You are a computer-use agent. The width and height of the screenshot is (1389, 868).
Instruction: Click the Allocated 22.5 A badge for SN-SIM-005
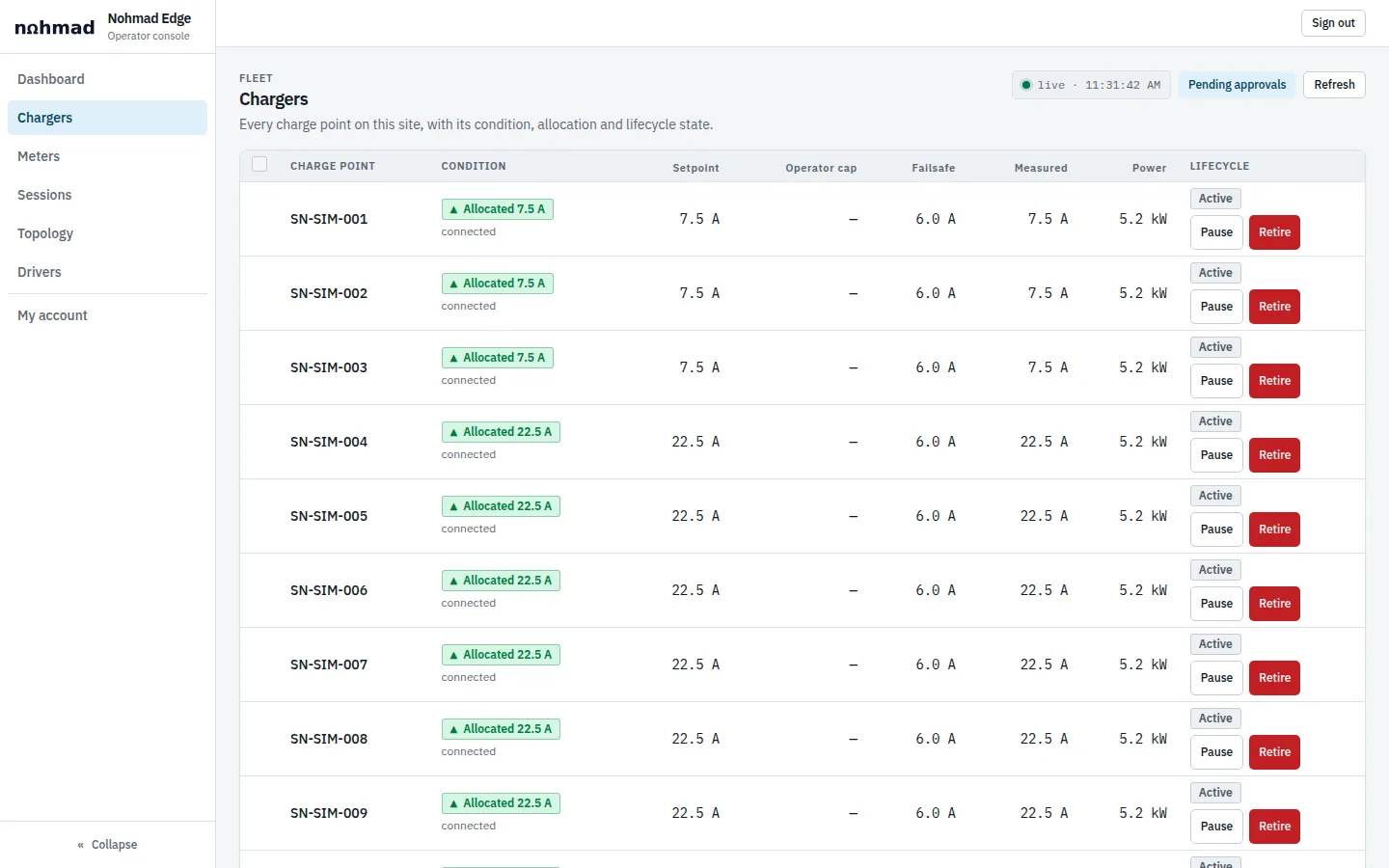501,506
